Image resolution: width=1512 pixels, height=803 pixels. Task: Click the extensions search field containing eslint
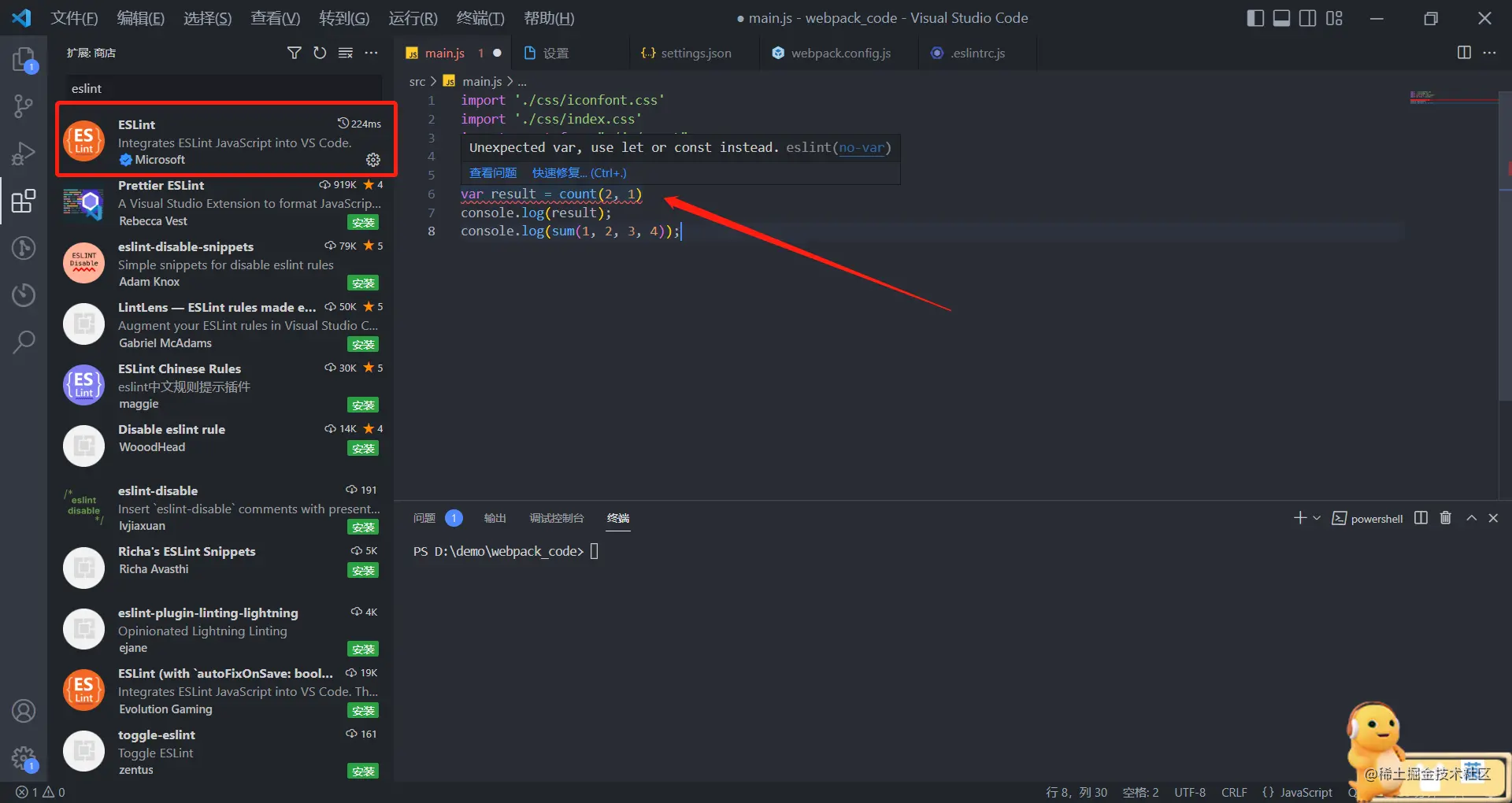[x=224, y=88]
